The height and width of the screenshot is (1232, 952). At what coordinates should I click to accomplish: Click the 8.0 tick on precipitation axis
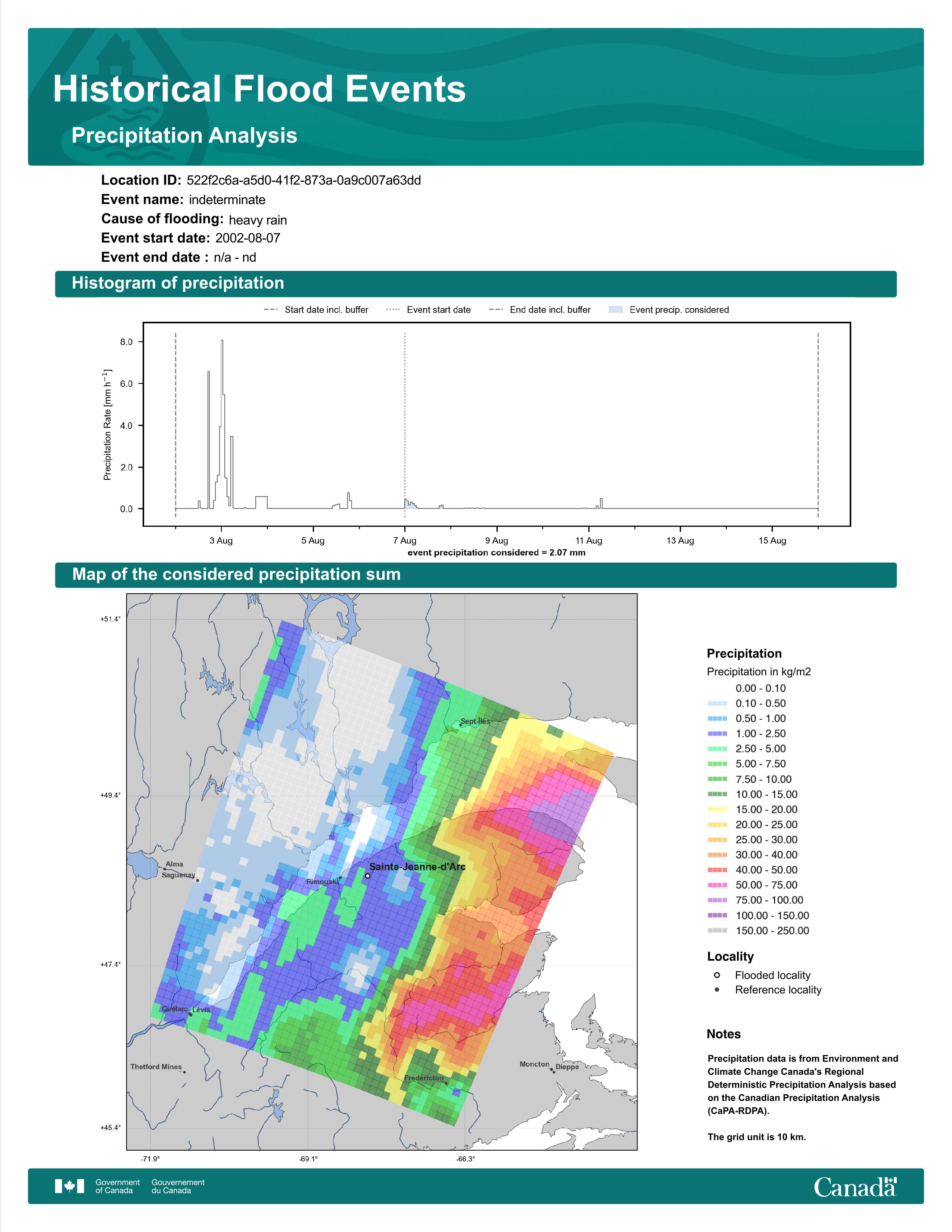126,342
